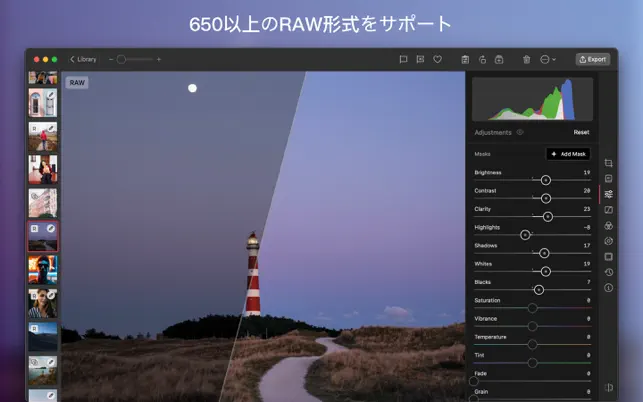
Task: Flag the photo with the flag icon
Action: click(x=403, y=59)
